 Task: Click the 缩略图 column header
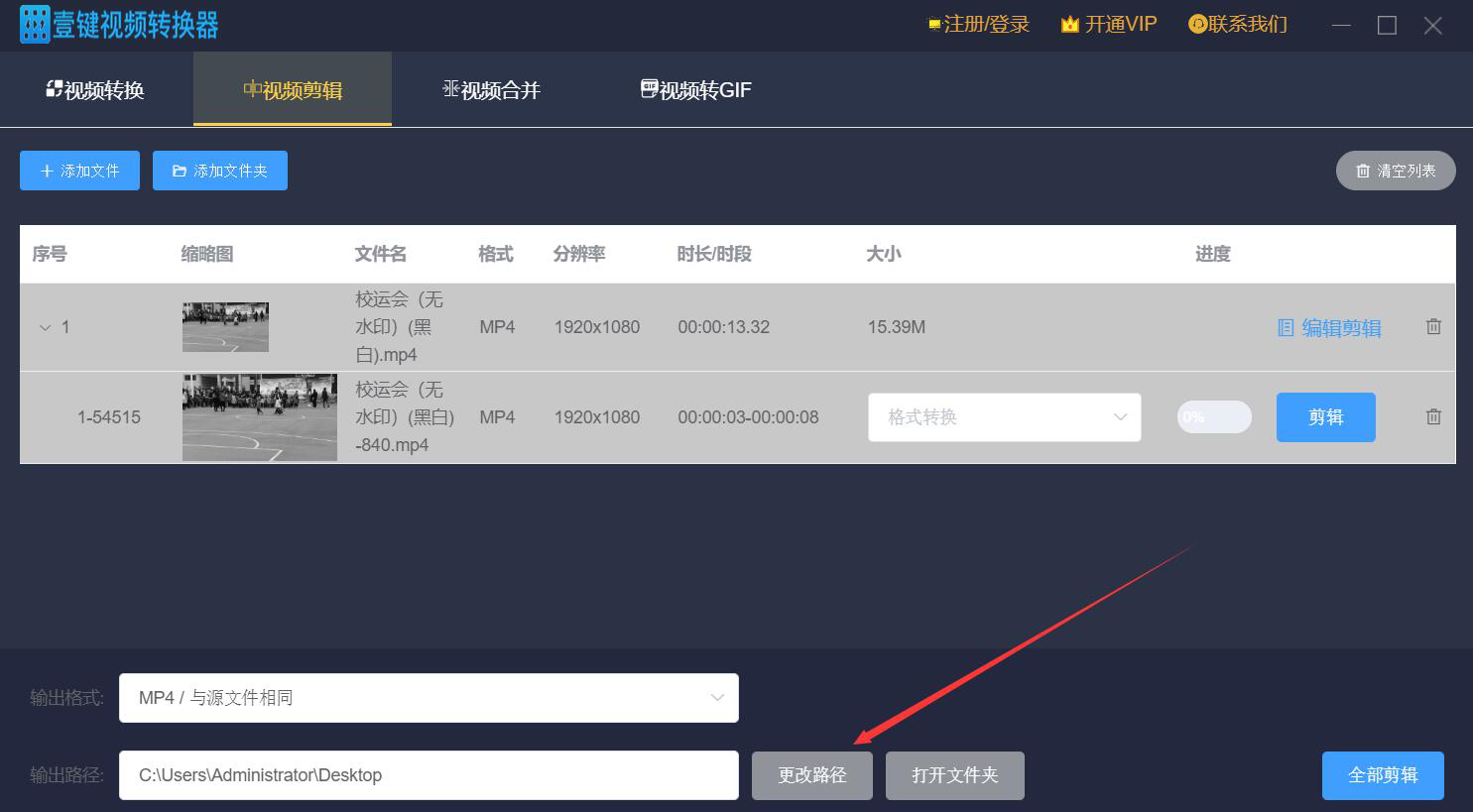(207, 254)
